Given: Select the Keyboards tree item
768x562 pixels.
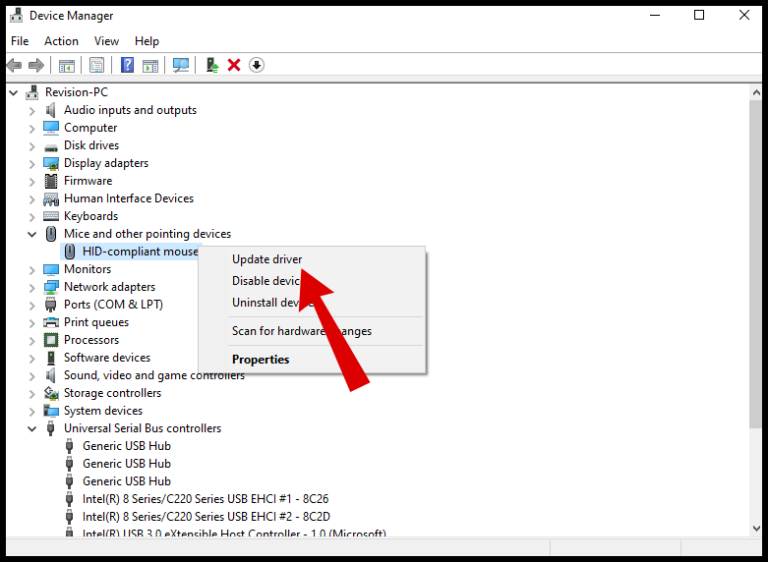Looking at the screenshot, I should pos(91,216).
